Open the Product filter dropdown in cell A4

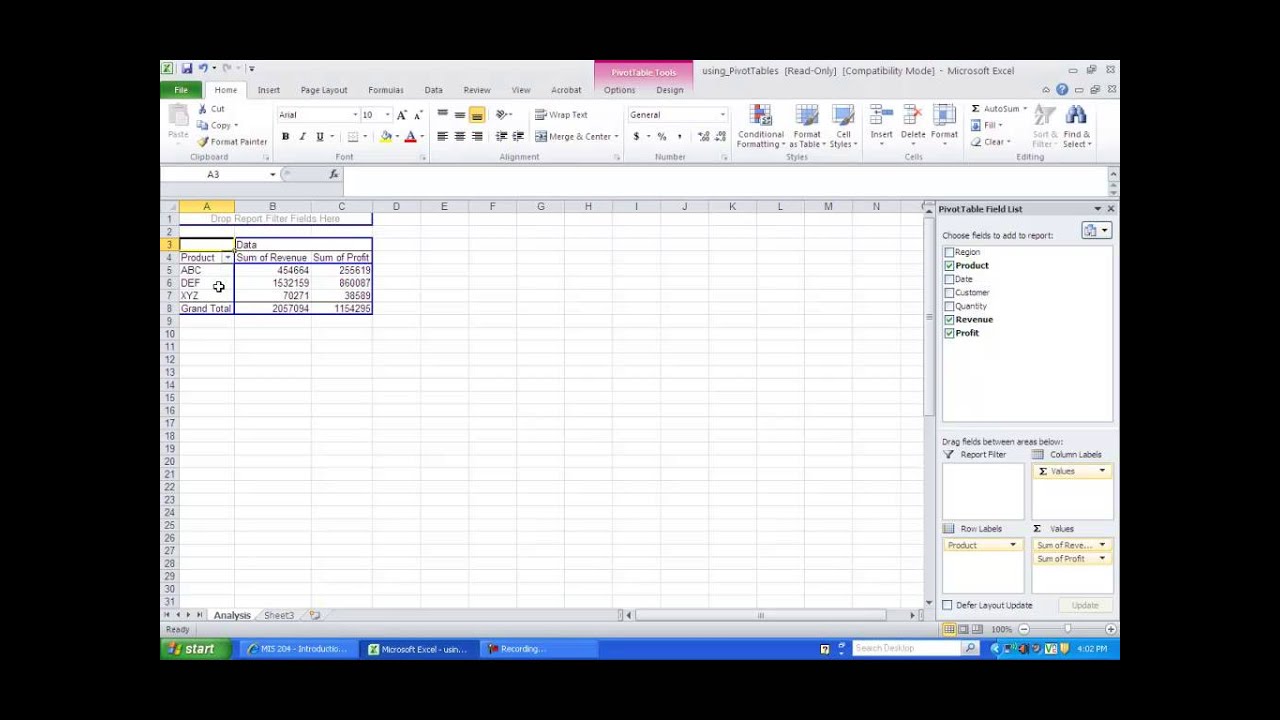point(227,258)
